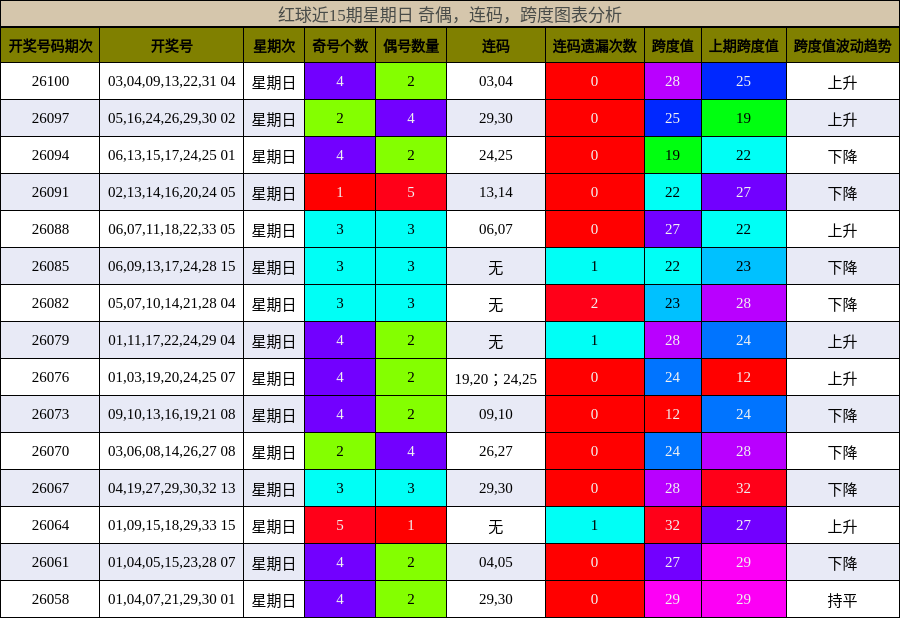The image size is (900, 618).
Task: Click period number 26073
Action: point(51,414)
